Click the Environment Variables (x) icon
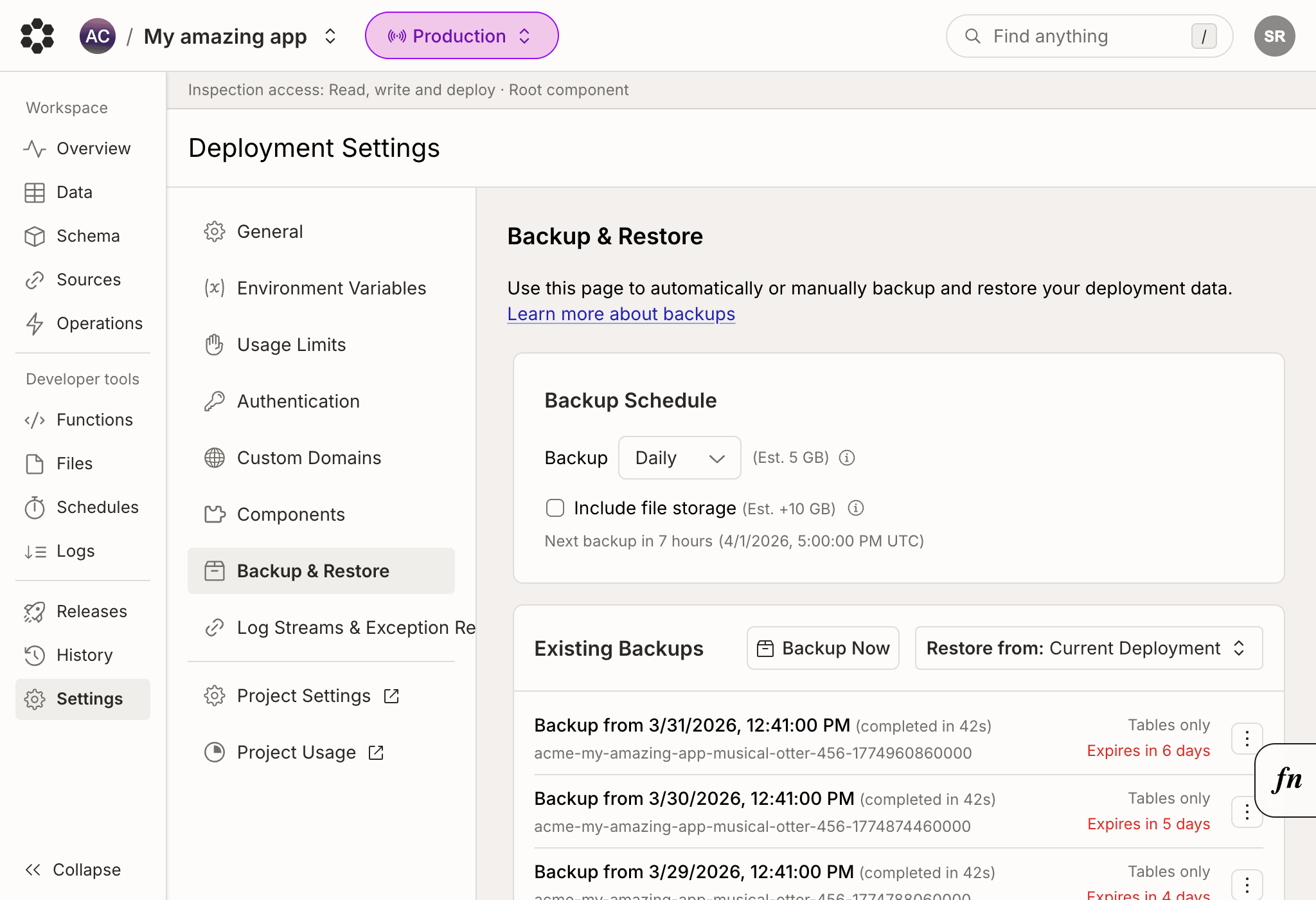 coord(215,288)
